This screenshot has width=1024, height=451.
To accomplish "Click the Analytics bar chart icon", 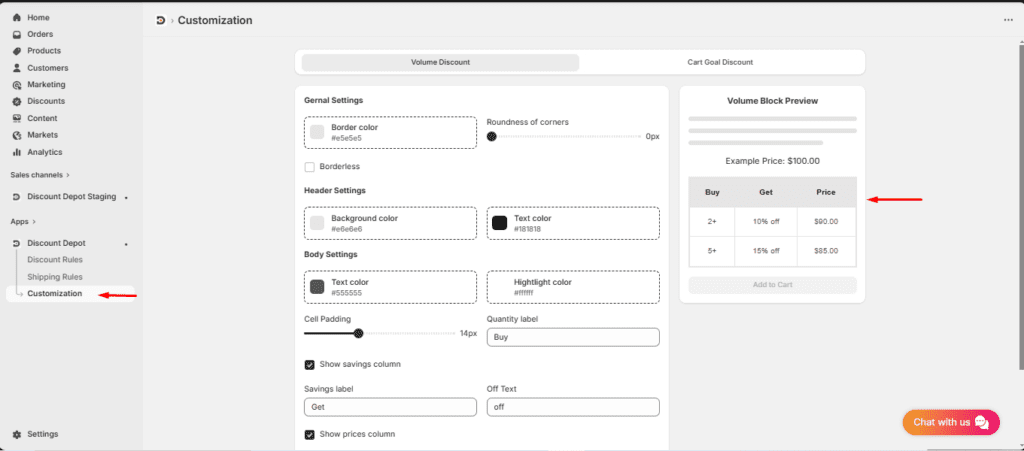I will point(17,152).
